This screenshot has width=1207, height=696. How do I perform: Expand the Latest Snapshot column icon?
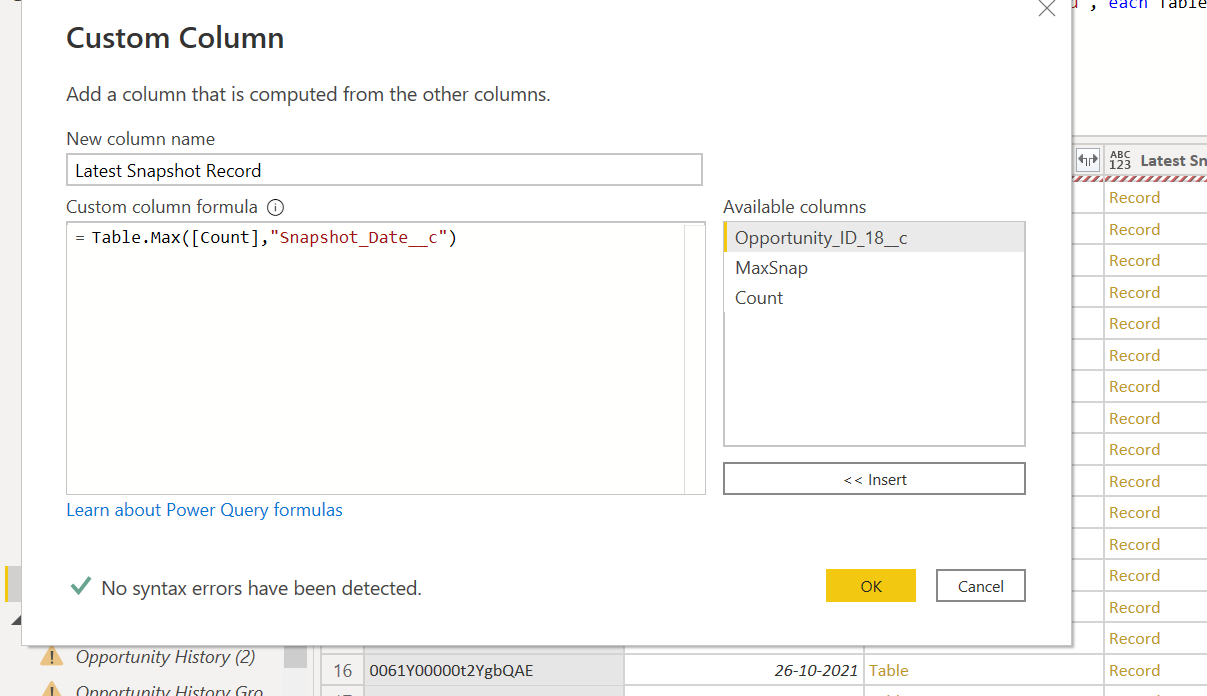pyautogui.click(x=1087, y=160)
